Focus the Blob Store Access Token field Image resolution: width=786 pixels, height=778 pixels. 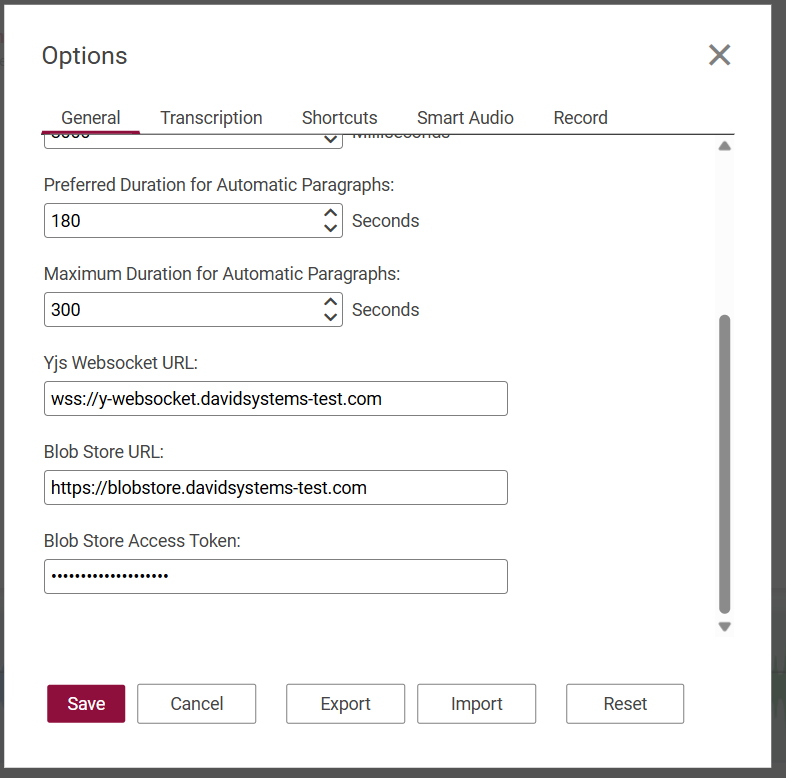(275, 577)
